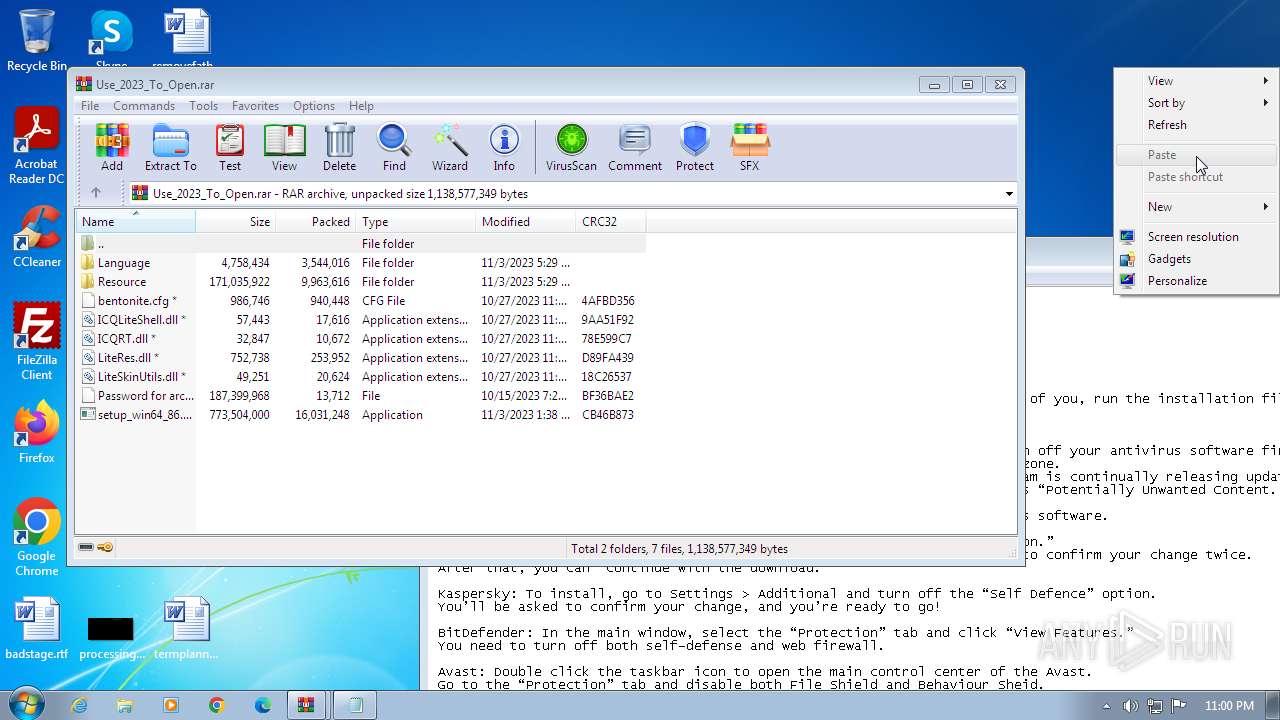The height and width of the screenshot is (720, 1280).
Task: Open the File menu in WinRAR
Action: click(x=90, y=106)
